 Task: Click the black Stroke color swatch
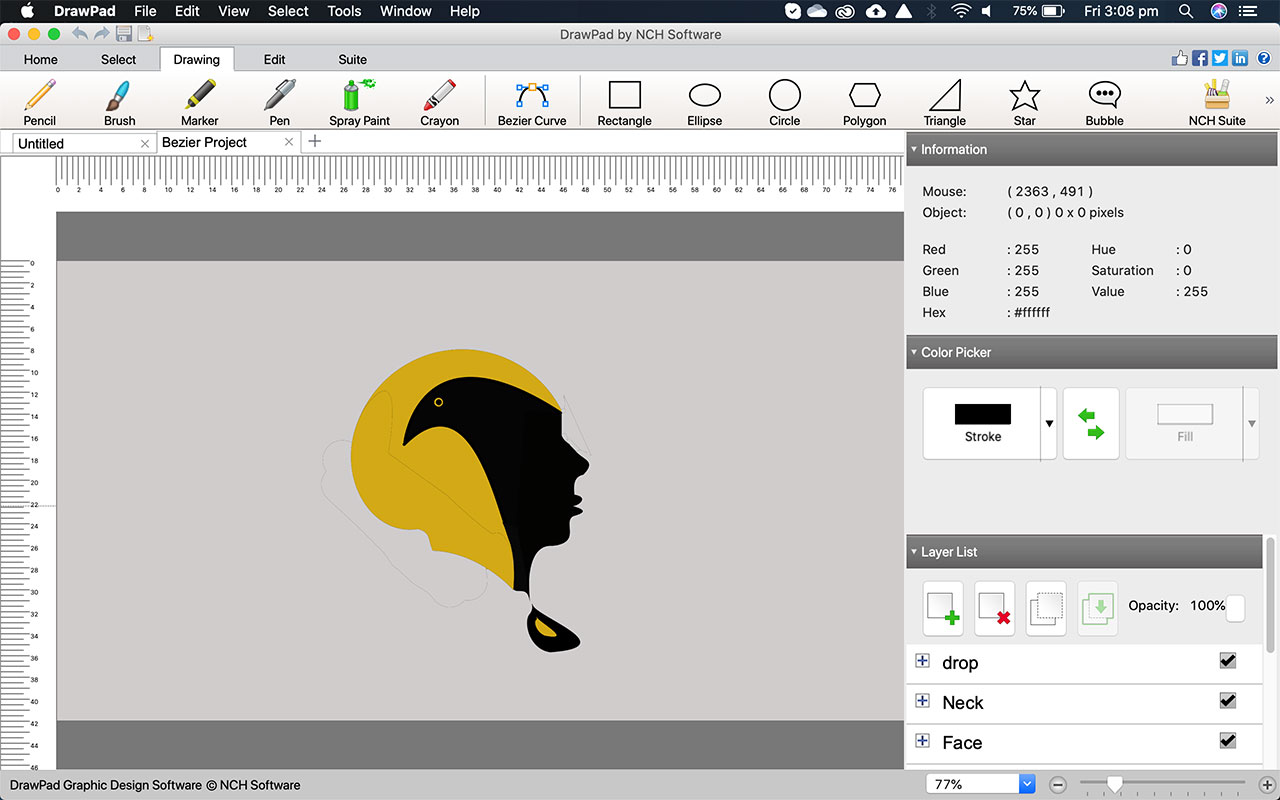point(982,414)
